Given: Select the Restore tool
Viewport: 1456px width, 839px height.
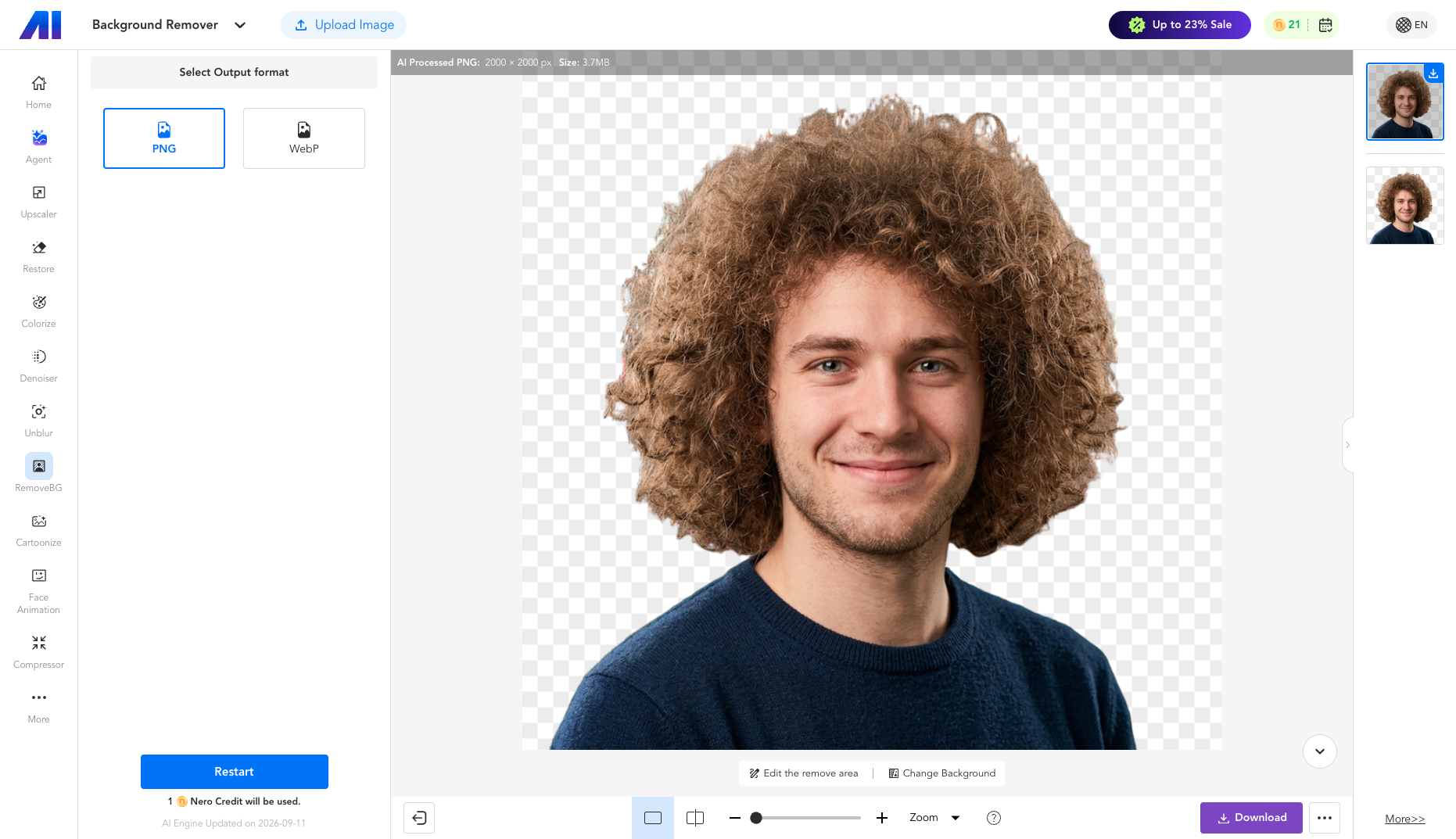Looking at the screenshot, I should [x=38, y=256].
